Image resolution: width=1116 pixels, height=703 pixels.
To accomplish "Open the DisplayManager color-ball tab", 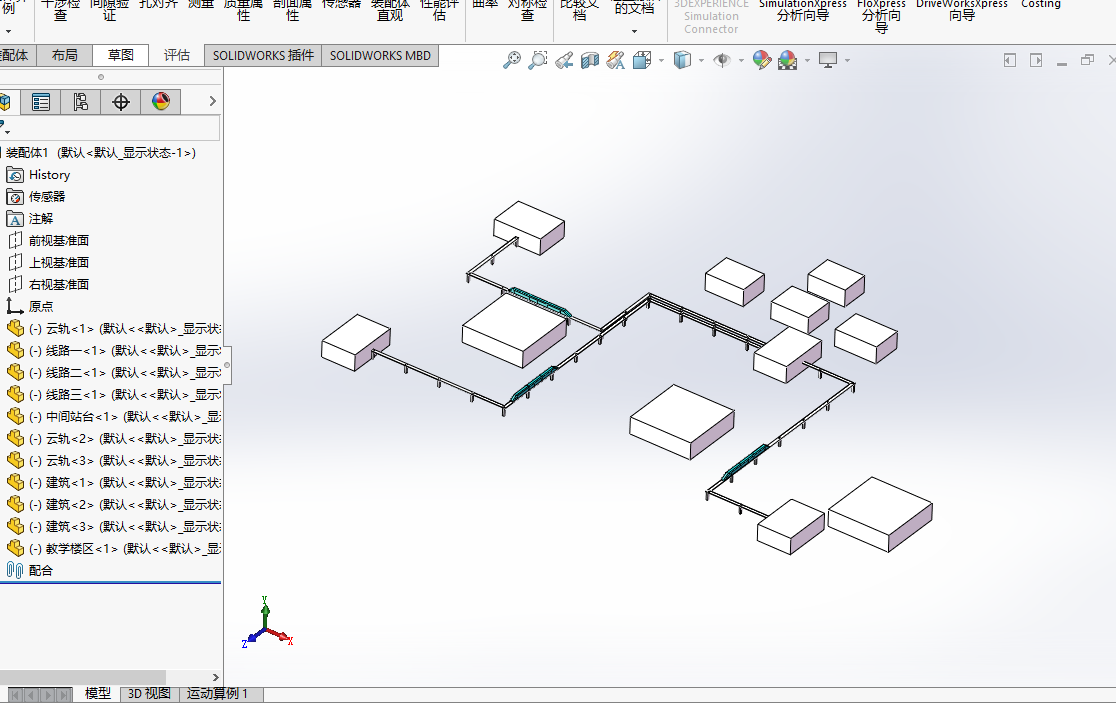I will [161, 102].
